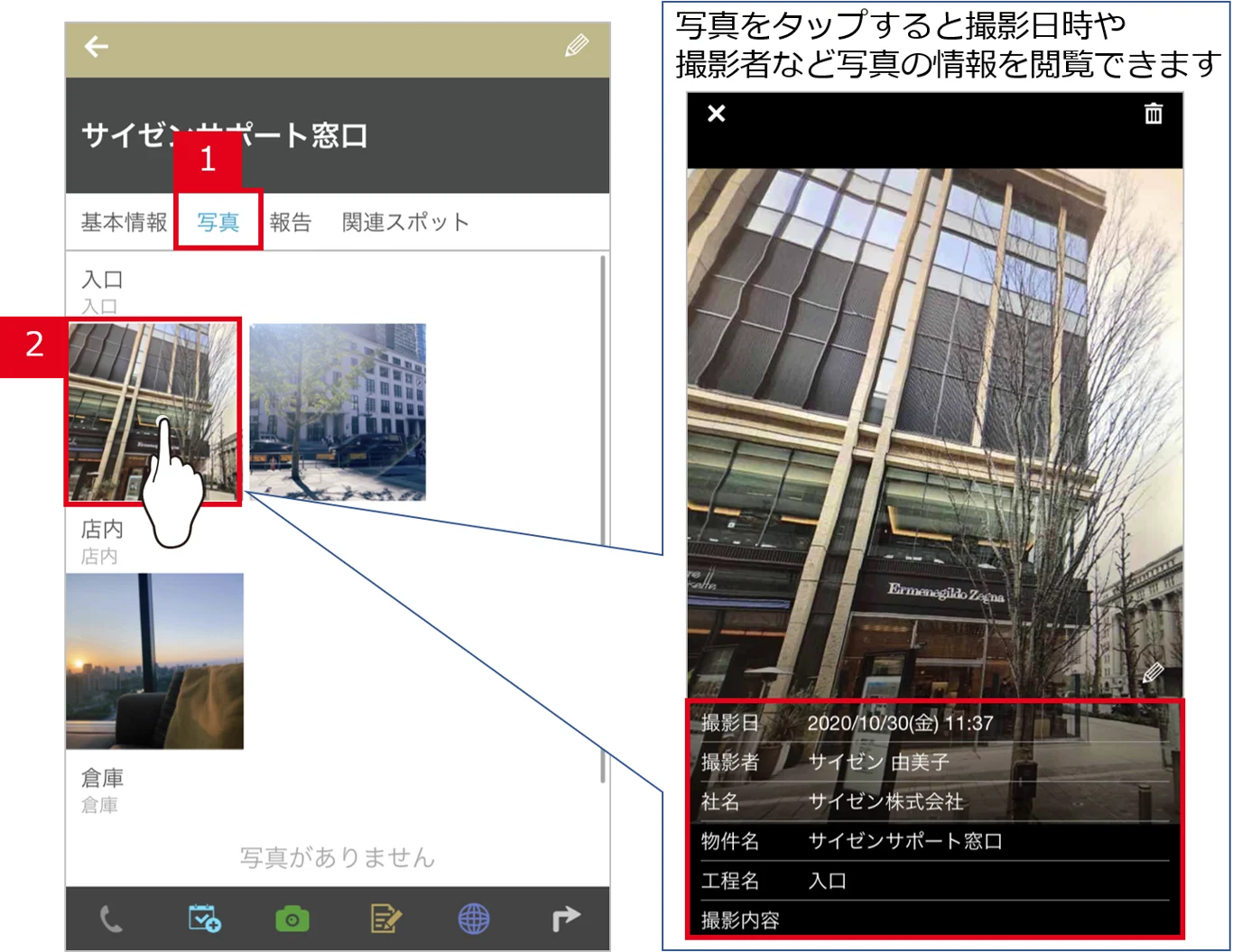Select 撮影者 value サイゼン 由美子
This screenshot has height=952, width=1242.
878,763
